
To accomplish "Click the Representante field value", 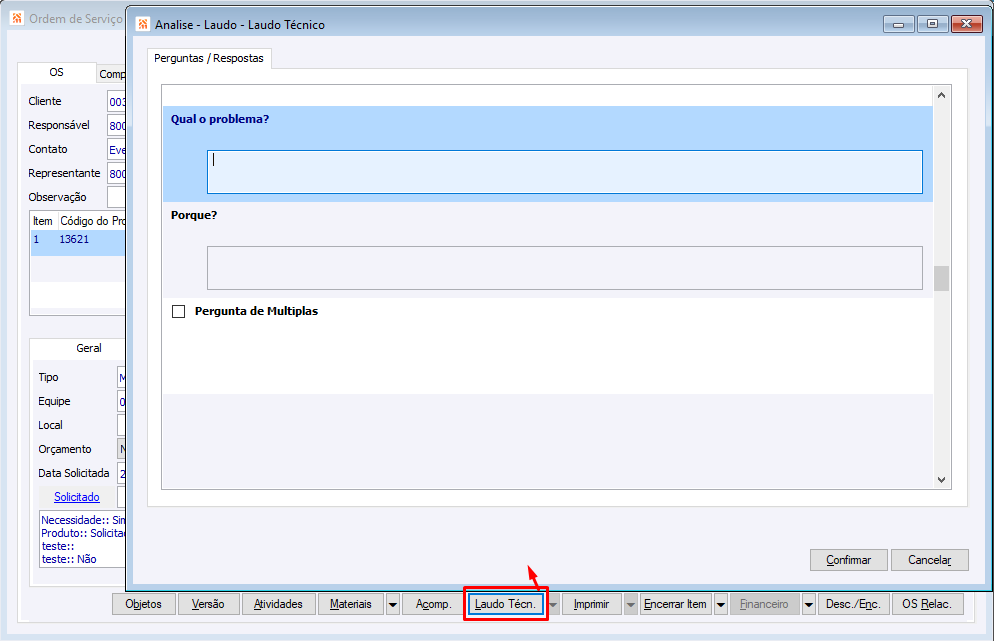I will 116,174.
